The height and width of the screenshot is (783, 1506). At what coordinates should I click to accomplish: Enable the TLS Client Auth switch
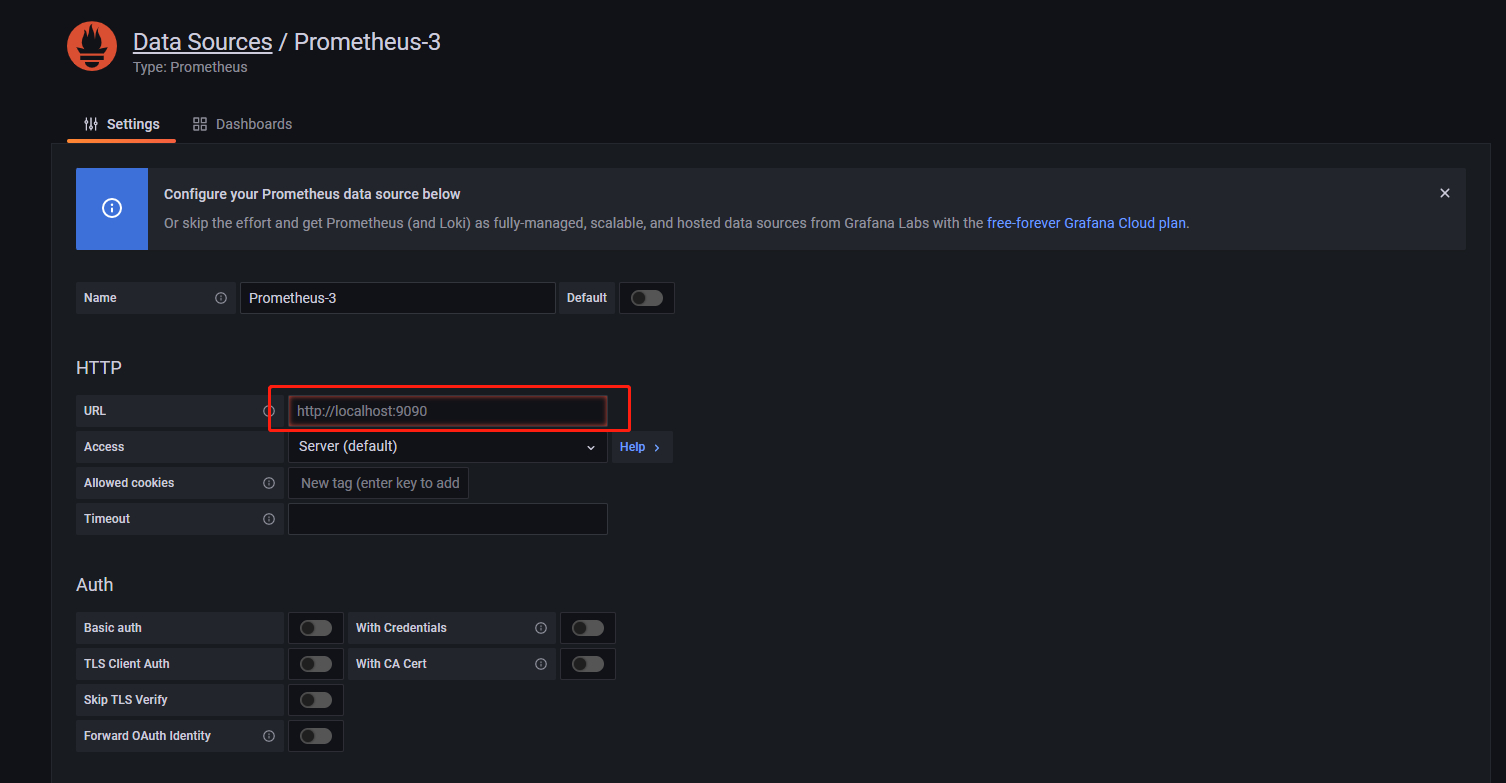(x=316, y=664)
